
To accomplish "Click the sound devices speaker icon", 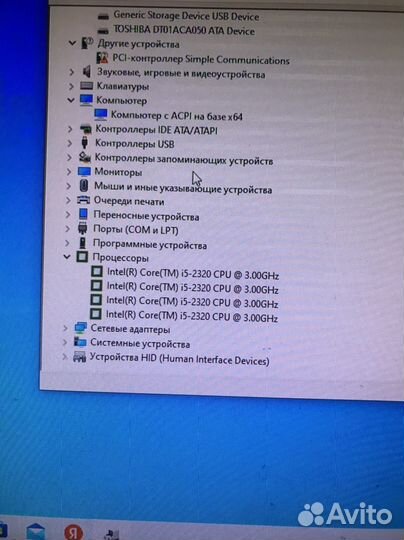I will point(87,72).
